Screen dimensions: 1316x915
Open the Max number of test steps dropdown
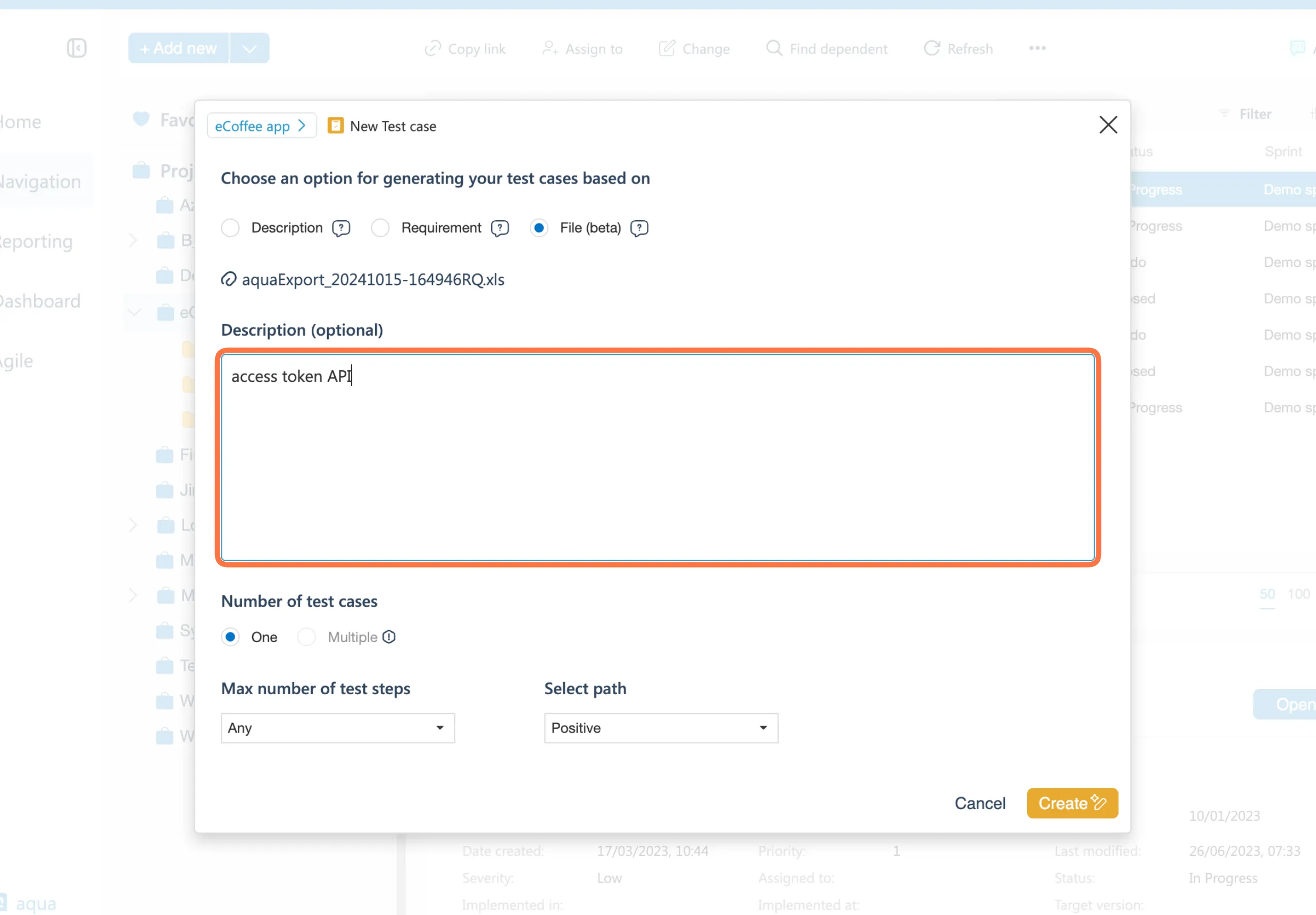pos(338,728)
